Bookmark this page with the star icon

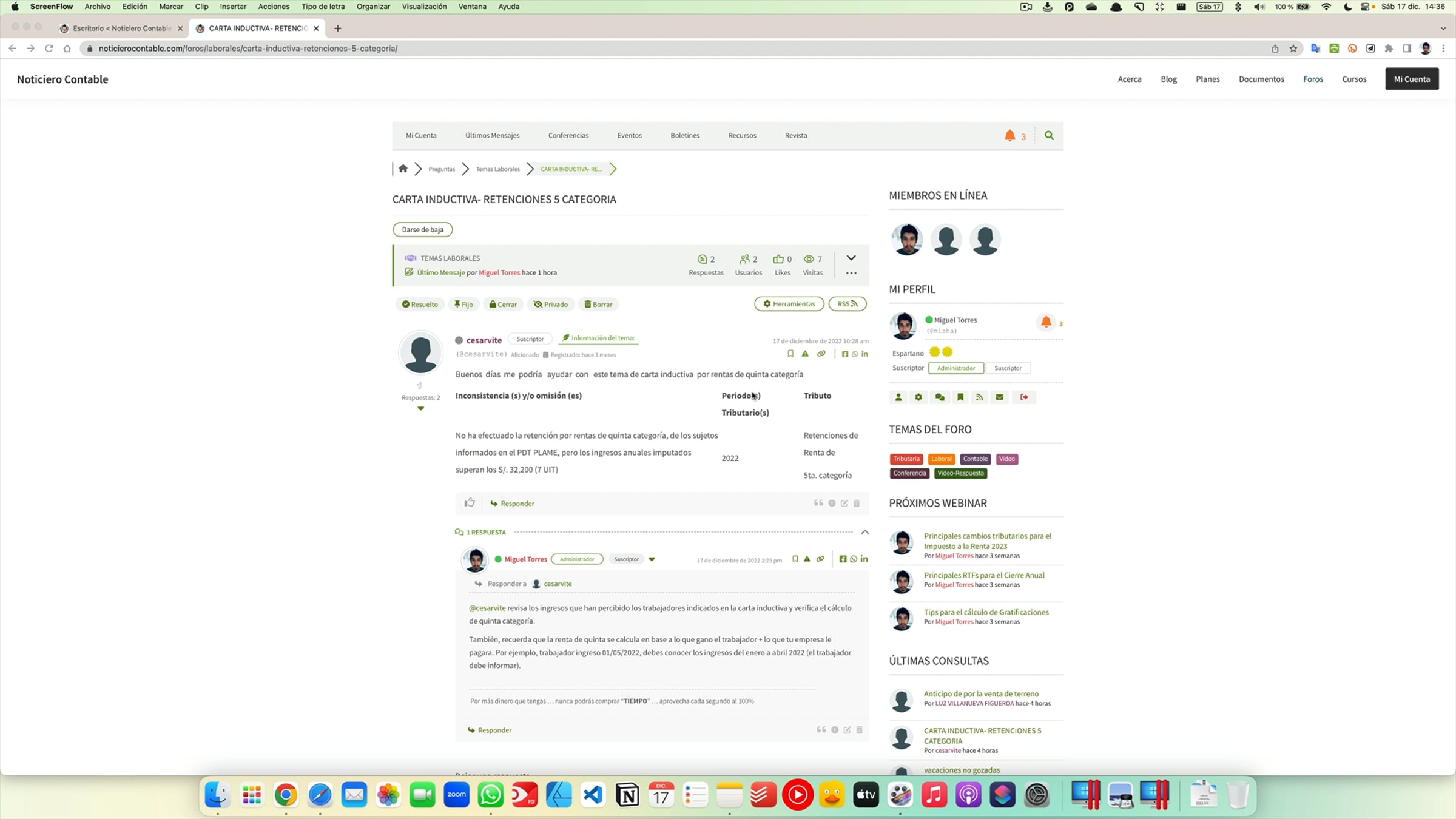1293,49
